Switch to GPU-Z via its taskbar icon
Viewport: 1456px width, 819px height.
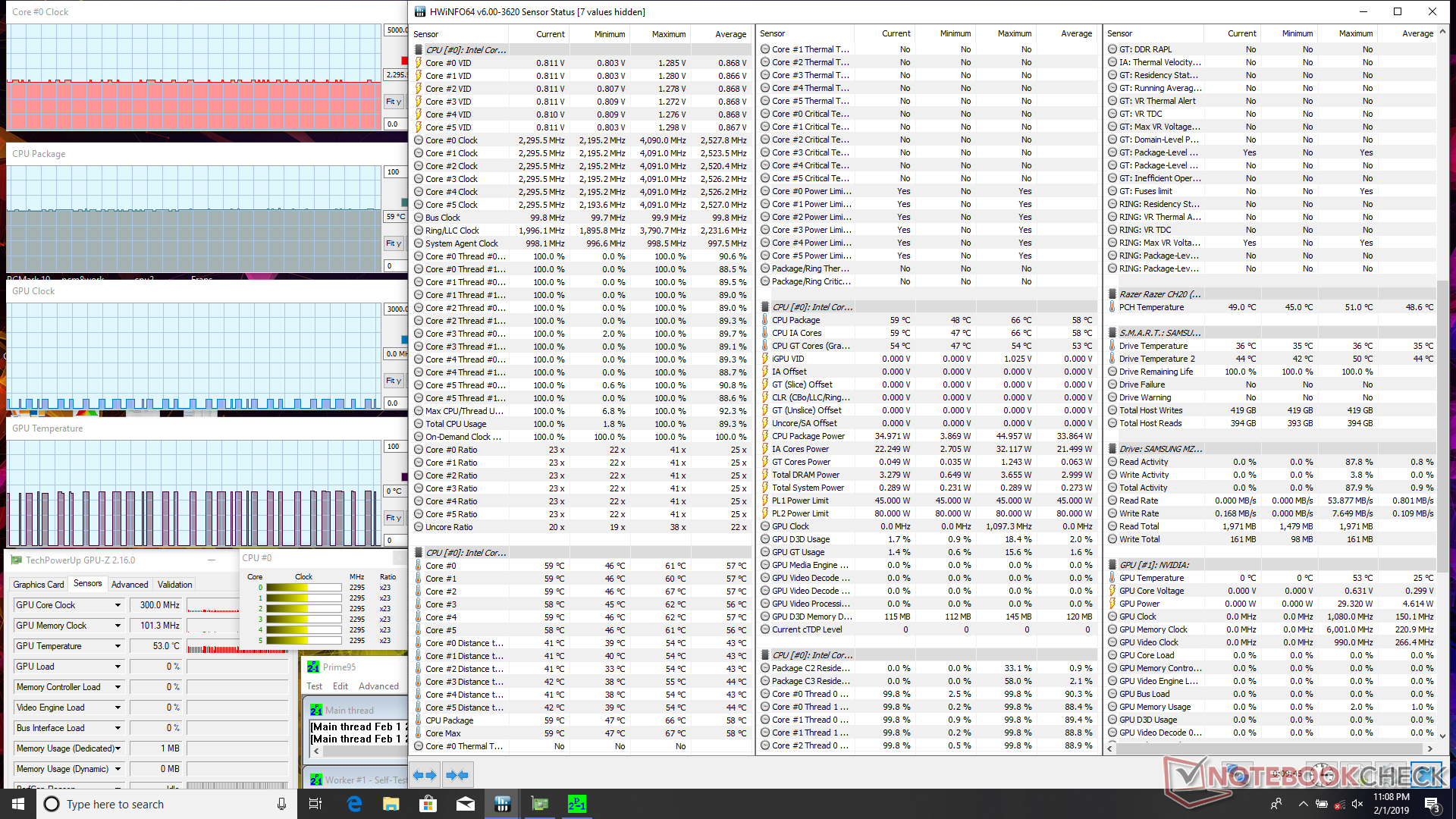point(539,804)
